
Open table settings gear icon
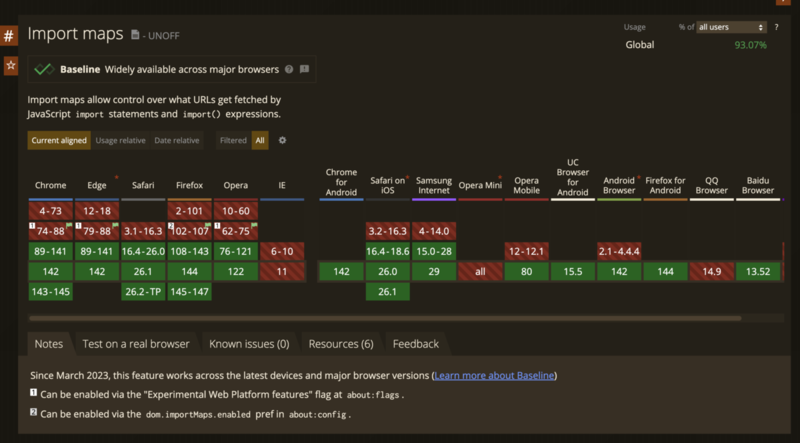pos(282,140)
